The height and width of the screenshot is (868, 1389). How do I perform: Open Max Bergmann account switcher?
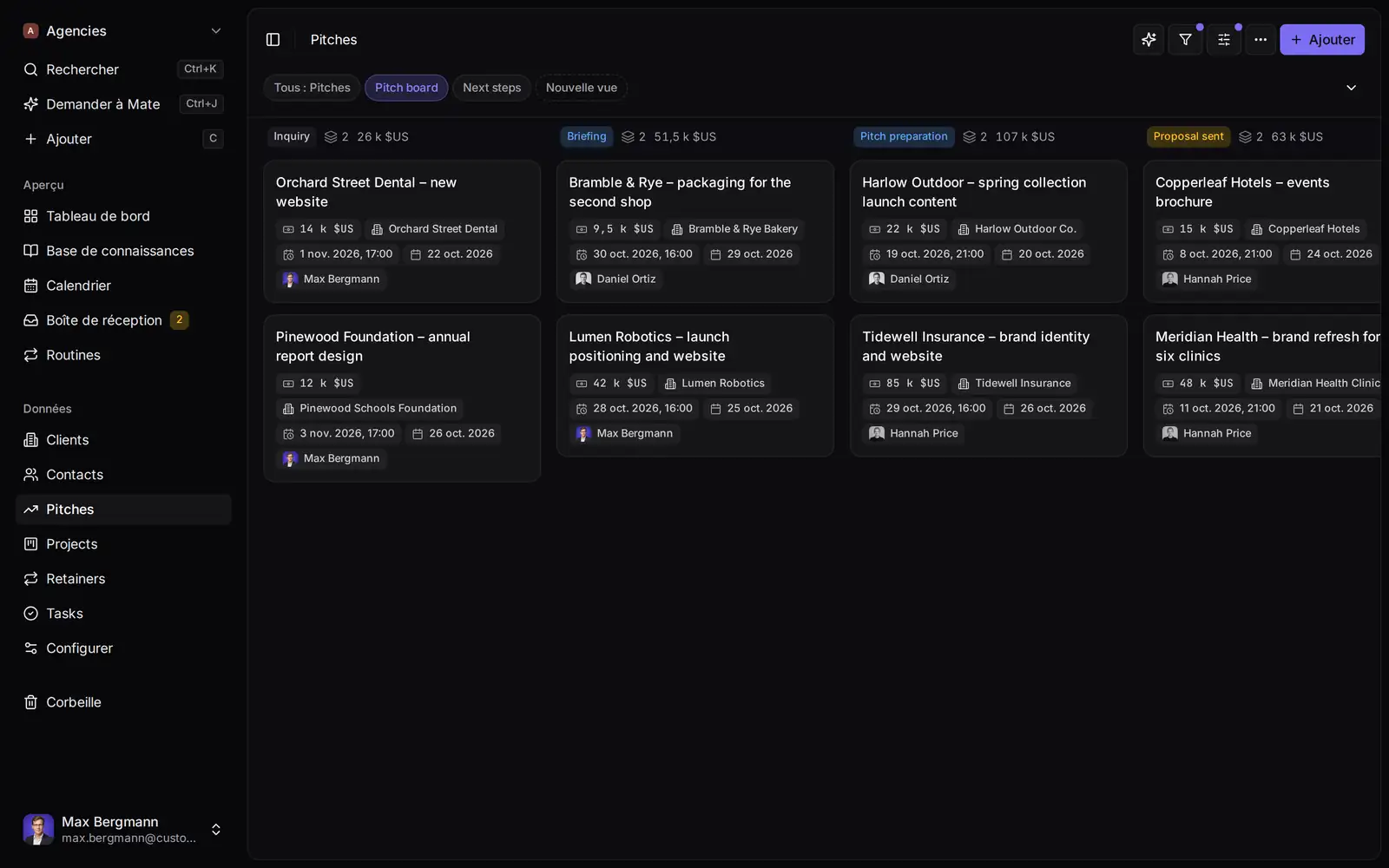point(123,830)
